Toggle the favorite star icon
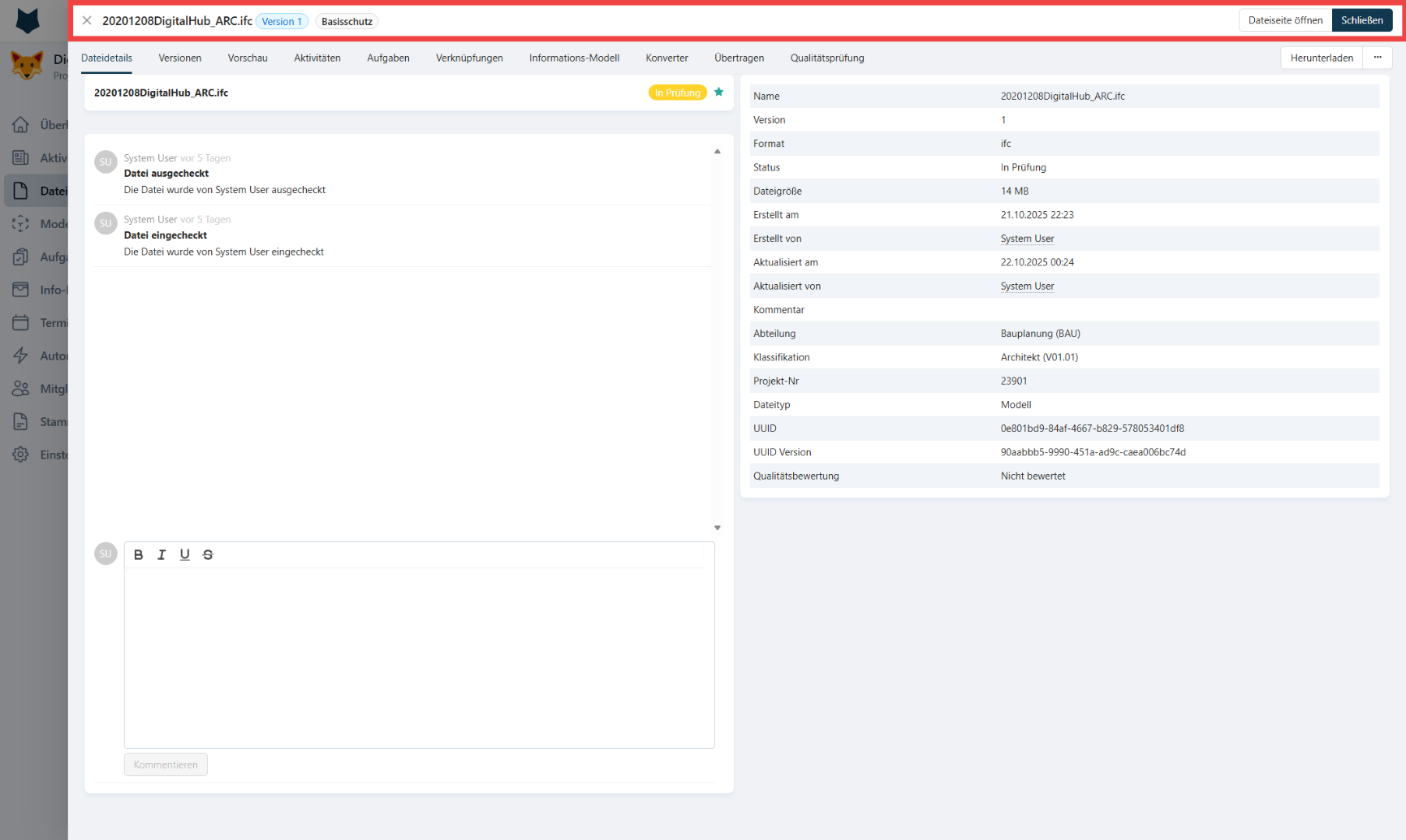 pos(718,92)
